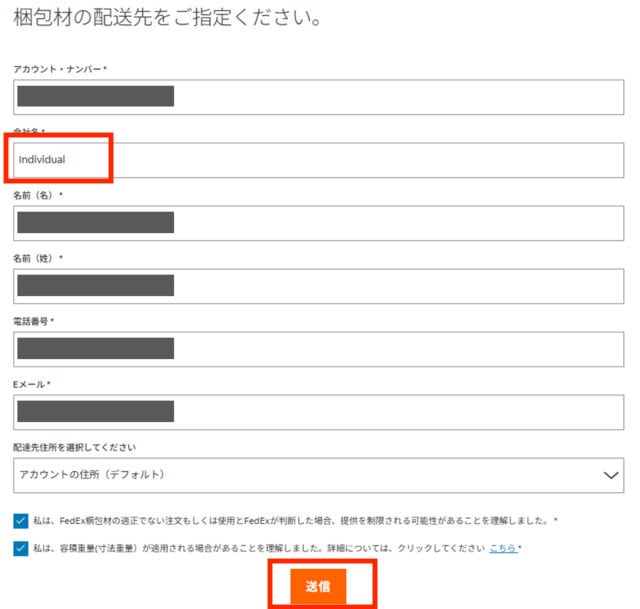Click the 梱包材の配送先をご指定ください heading
This screenshot has width=640, height=609.
tap(166, 17)
